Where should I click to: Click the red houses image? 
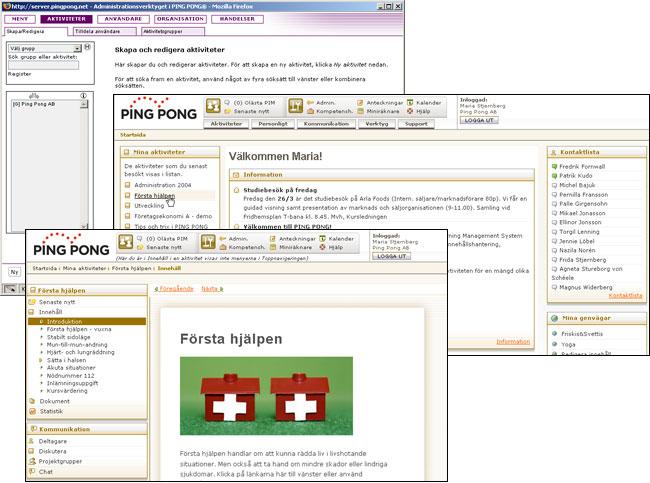pos(266,396)
